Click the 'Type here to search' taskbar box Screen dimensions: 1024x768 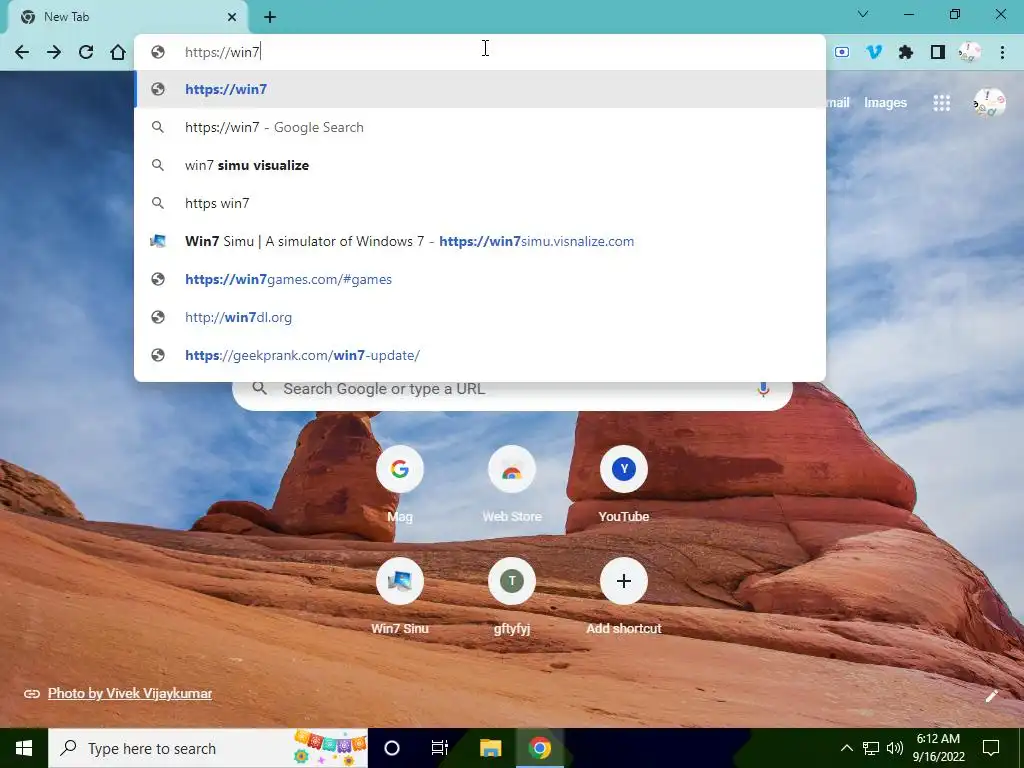pyautogui.click(x=208, y=748)
